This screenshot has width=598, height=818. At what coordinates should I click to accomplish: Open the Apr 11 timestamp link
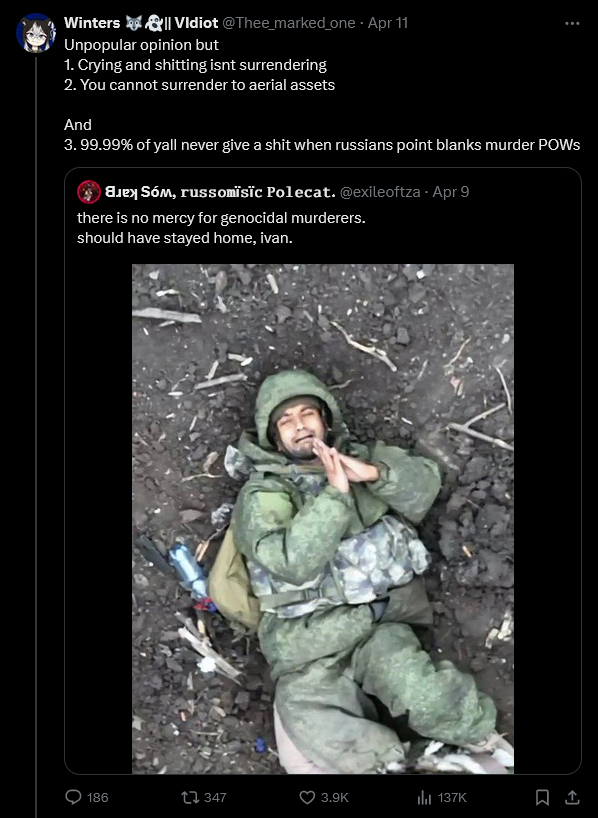point(388,23)
